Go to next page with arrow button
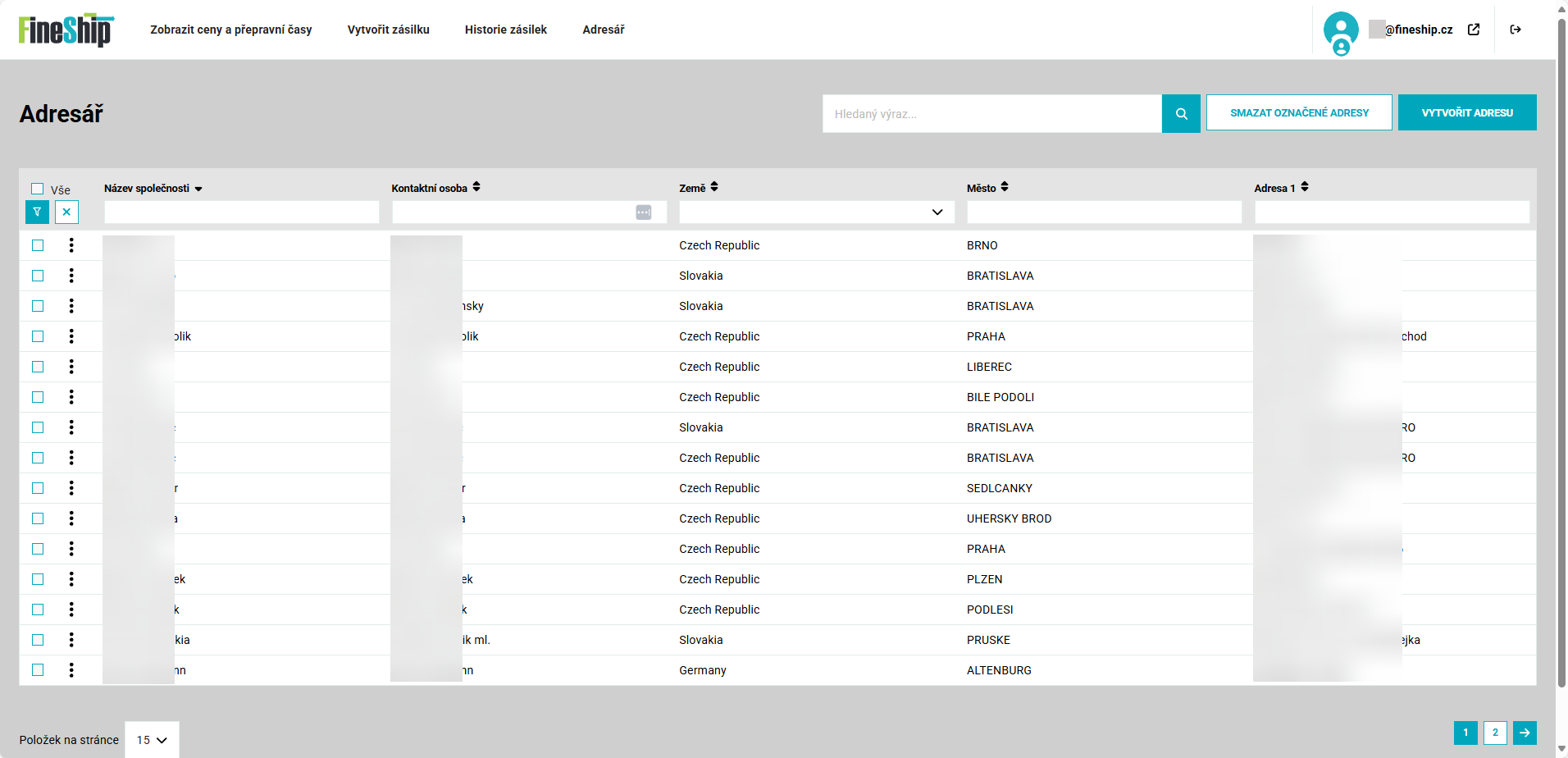The width and height of the screenshot is (1568, 758). (1525, 733)
